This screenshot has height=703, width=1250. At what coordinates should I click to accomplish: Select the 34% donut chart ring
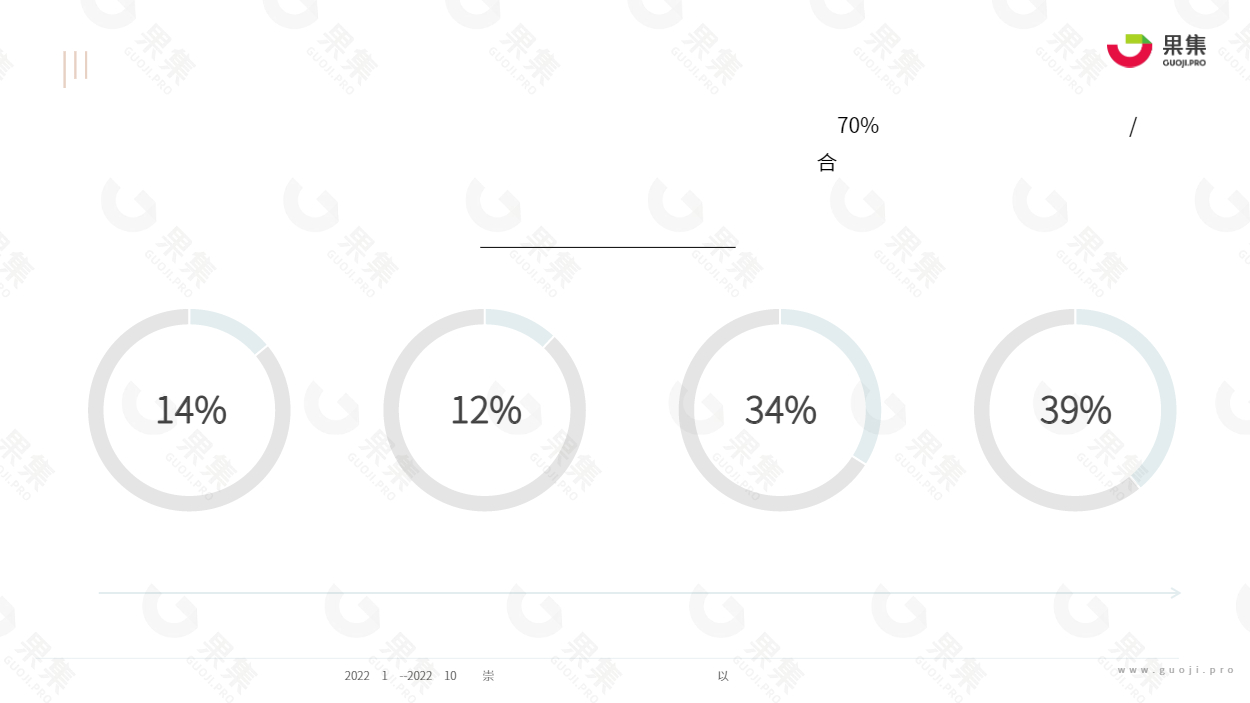click(780, 410)
